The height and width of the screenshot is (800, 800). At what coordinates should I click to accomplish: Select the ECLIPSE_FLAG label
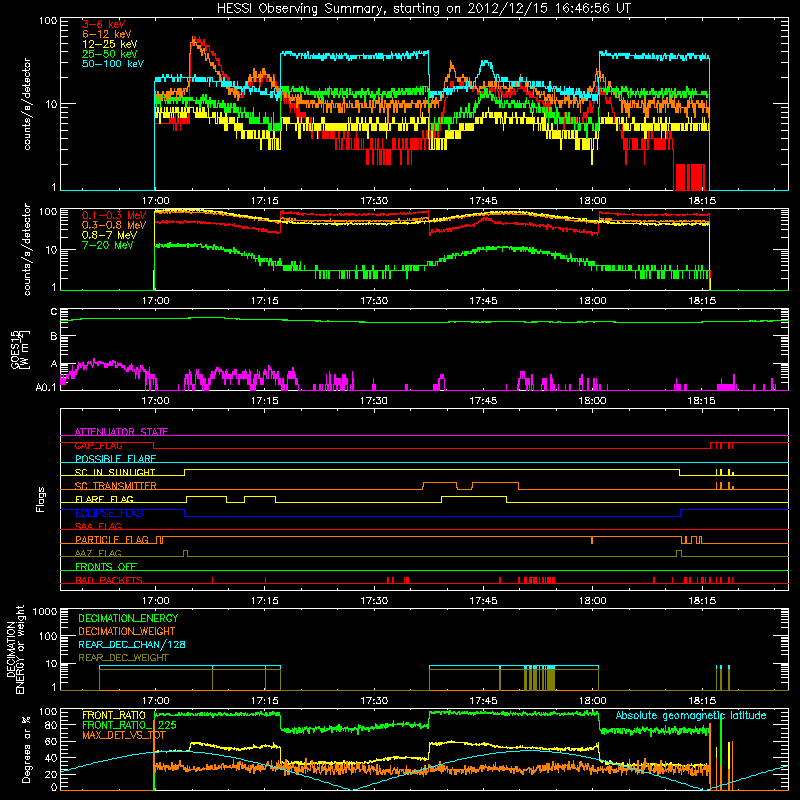tap(109, 513)
